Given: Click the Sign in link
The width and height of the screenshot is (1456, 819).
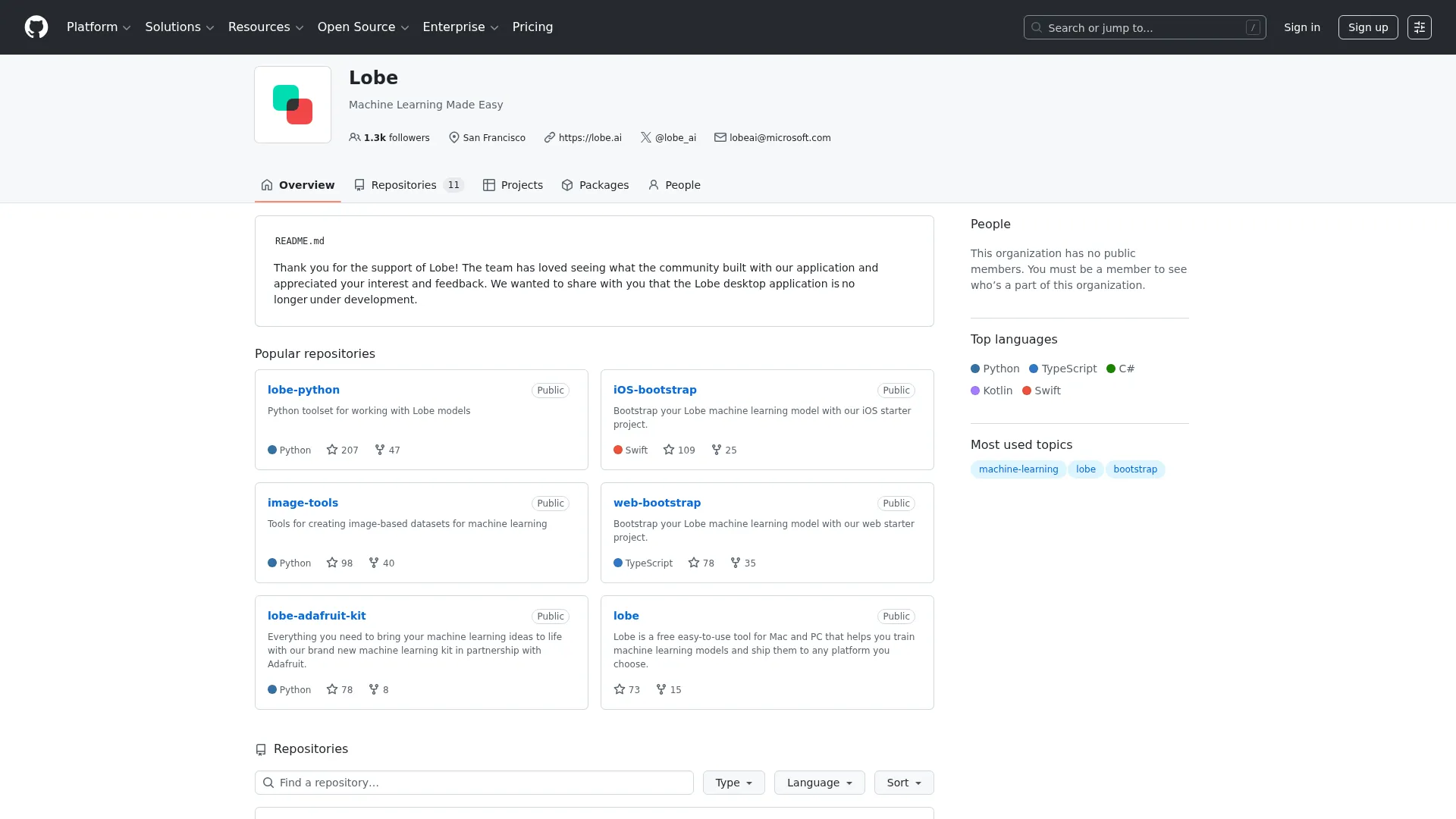Looking at the screenshot, I should point(1302,27).
